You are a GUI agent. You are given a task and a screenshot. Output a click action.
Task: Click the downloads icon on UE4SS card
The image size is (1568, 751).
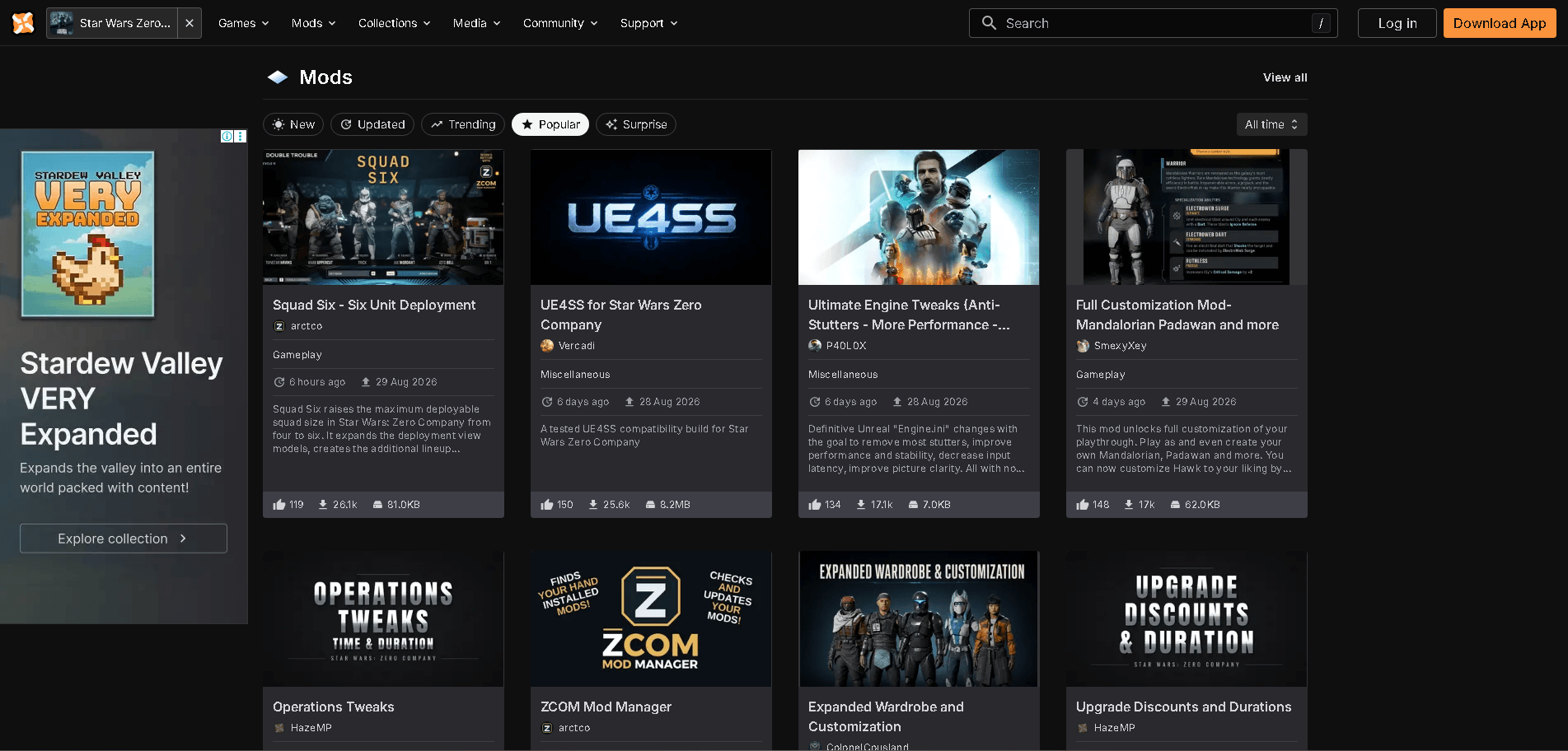point(593,505)
